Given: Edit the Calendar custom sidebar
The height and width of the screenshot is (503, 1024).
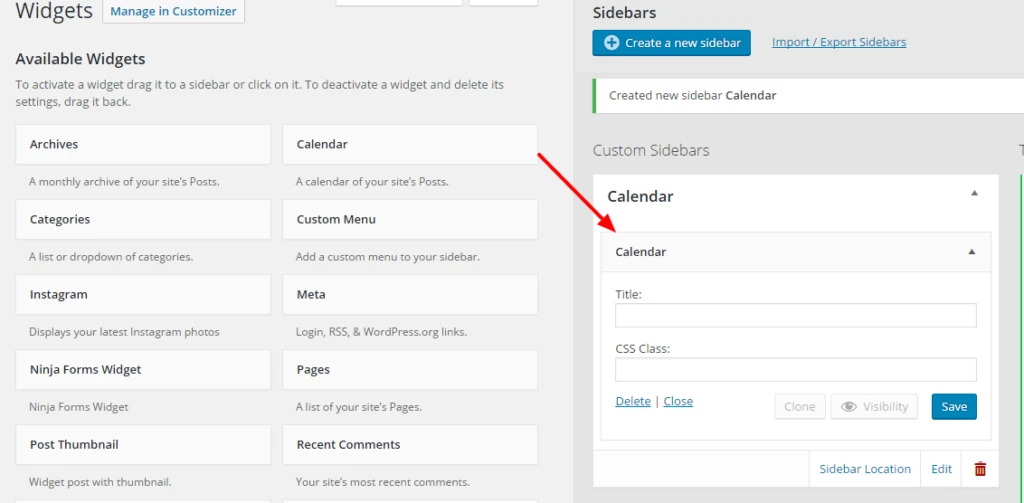Looking at the screenshot, I should [942, 469].
